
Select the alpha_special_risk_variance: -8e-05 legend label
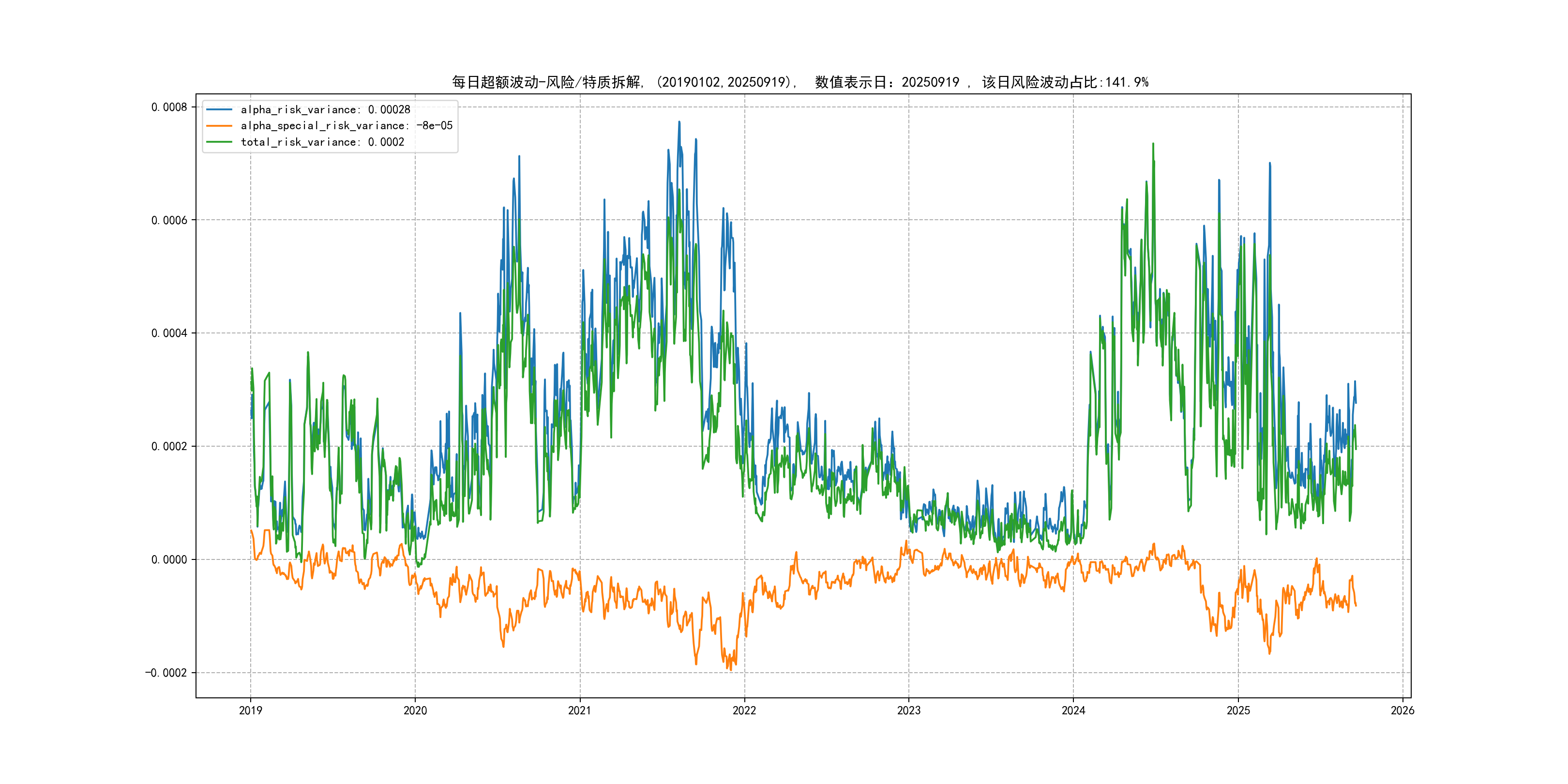pyautogui.click(x=347, y=126)
